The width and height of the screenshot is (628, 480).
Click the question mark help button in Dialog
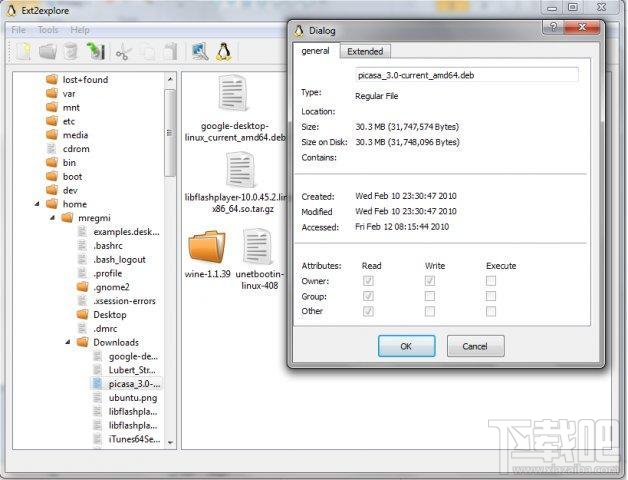[554, 27]
